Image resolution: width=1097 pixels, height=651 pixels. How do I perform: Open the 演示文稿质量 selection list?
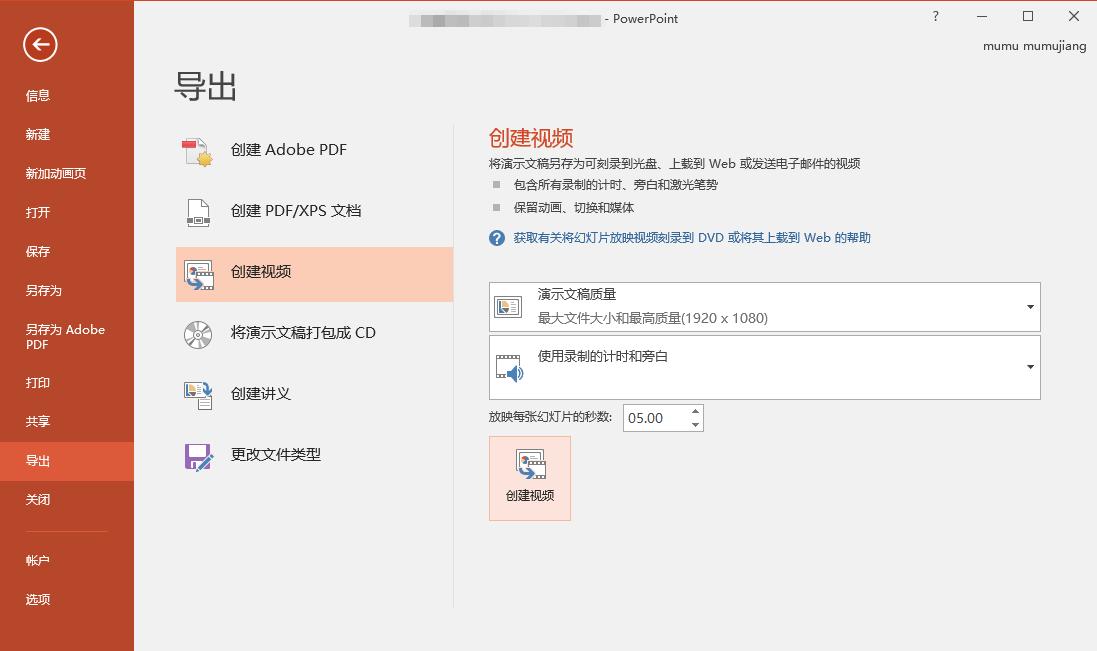click(765, 306)
